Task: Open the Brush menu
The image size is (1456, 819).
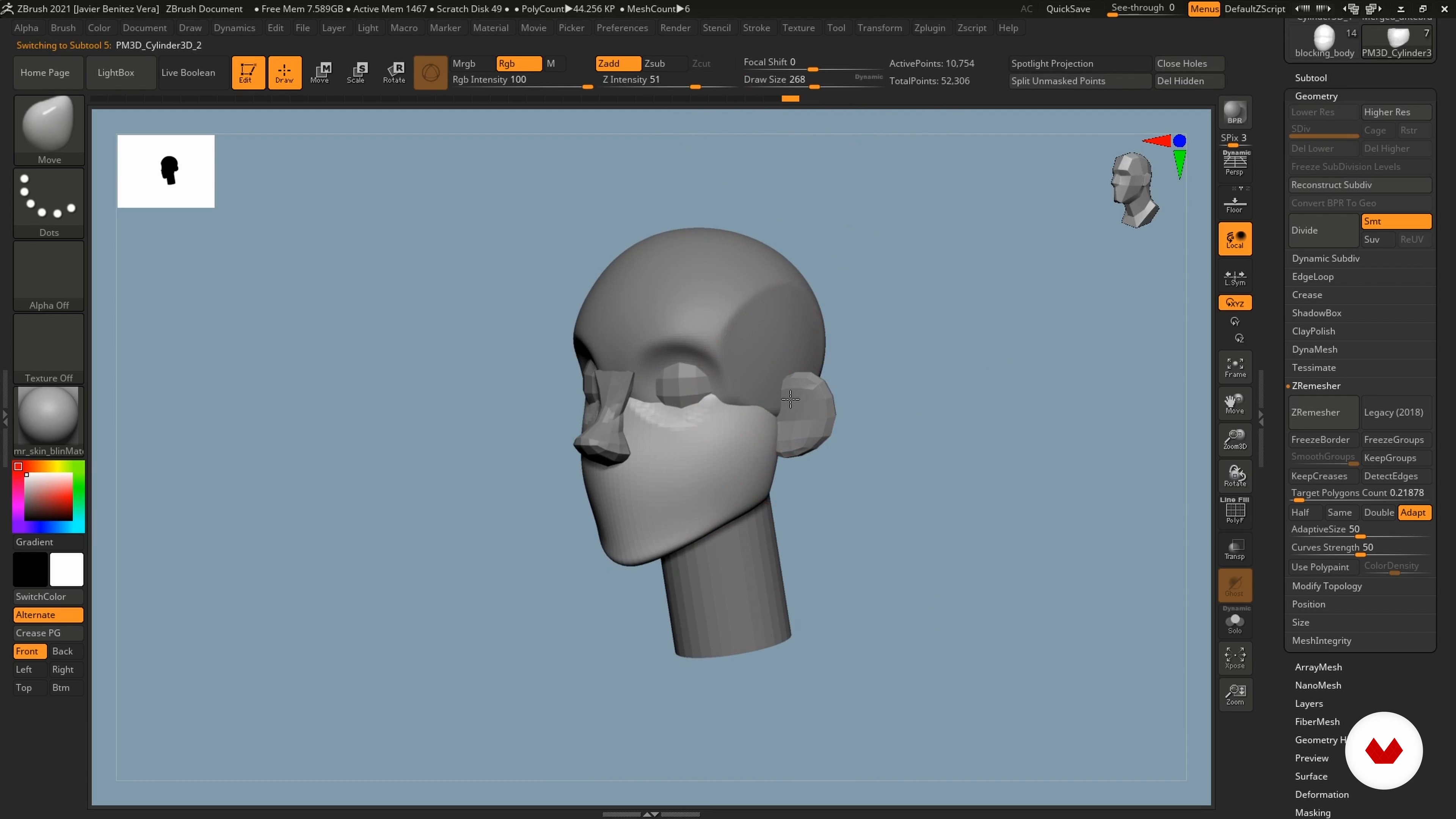Action: tap(63, 28)
